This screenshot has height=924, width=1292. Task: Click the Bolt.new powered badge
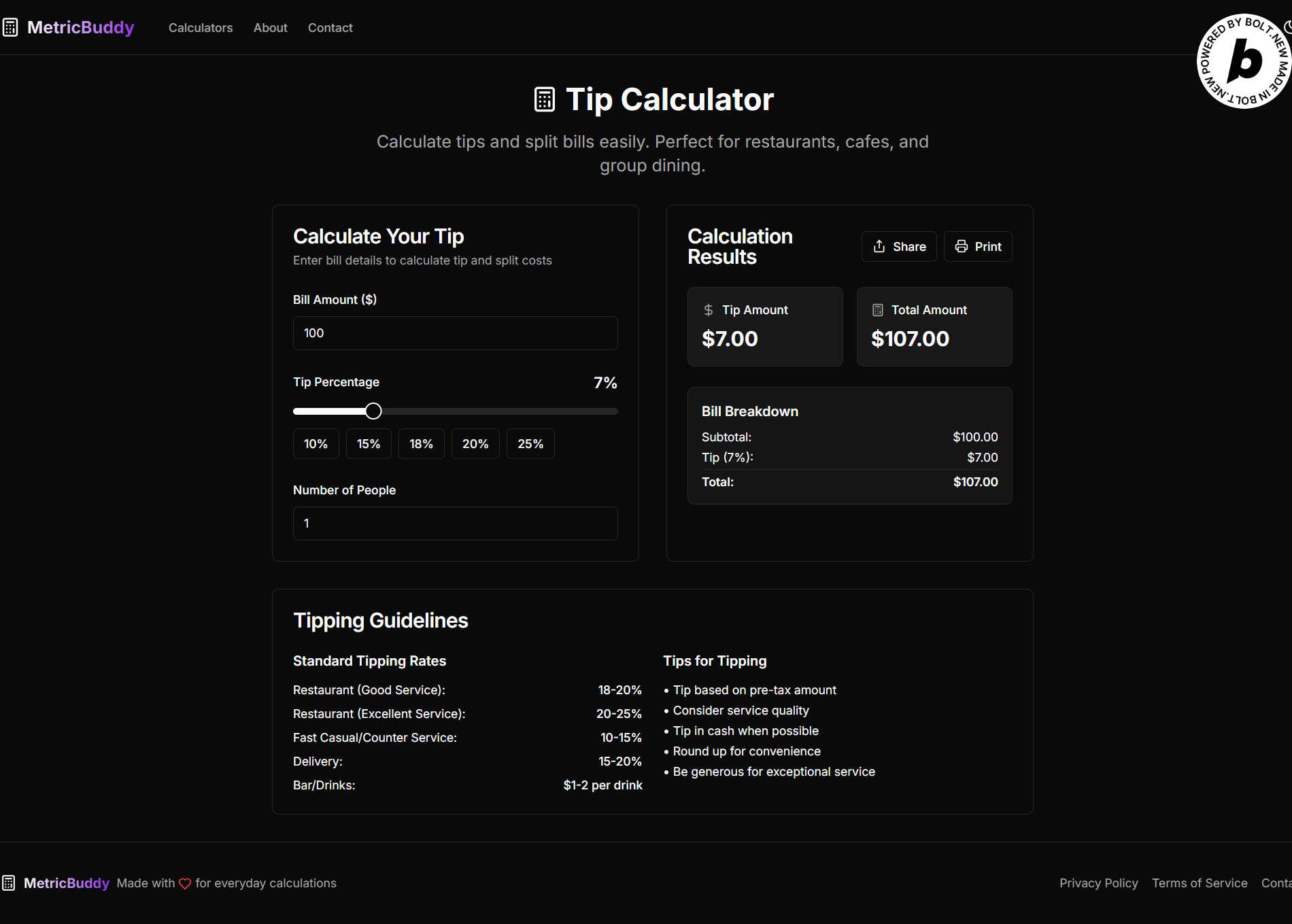point(1244,61)
